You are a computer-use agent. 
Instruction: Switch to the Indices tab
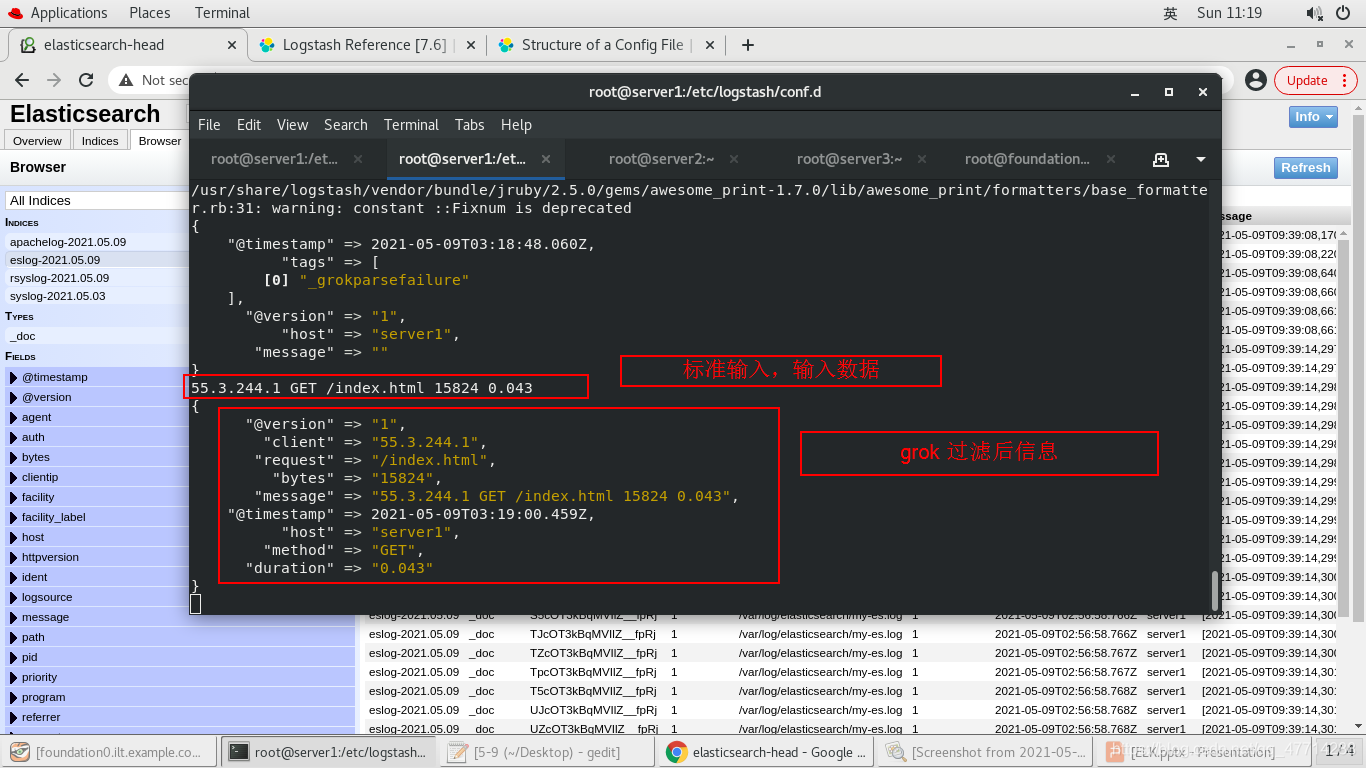[100, 141]
